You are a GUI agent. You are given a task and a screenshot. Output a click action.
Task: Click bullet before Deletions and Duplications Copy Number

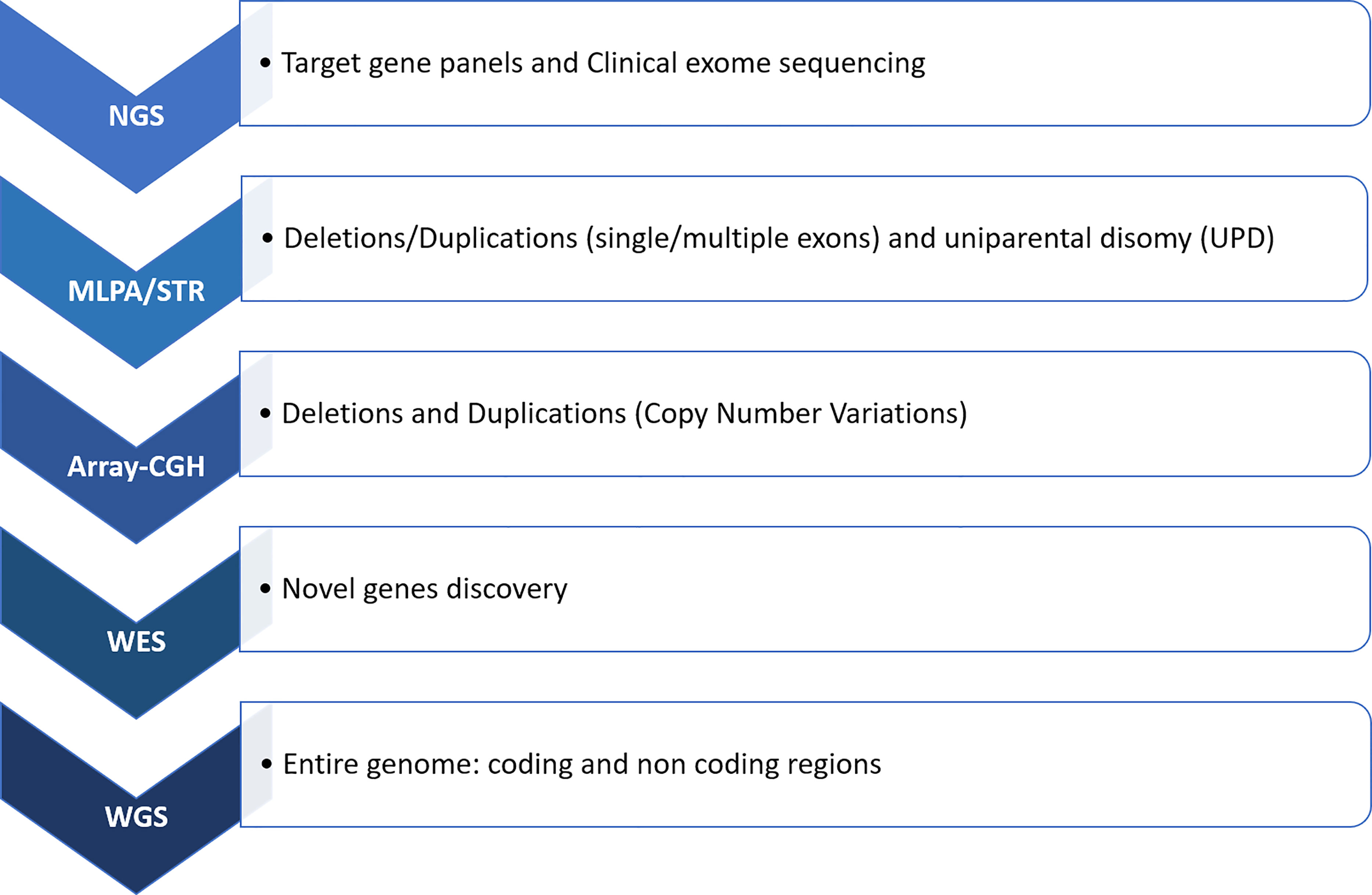tap(265, 413)
